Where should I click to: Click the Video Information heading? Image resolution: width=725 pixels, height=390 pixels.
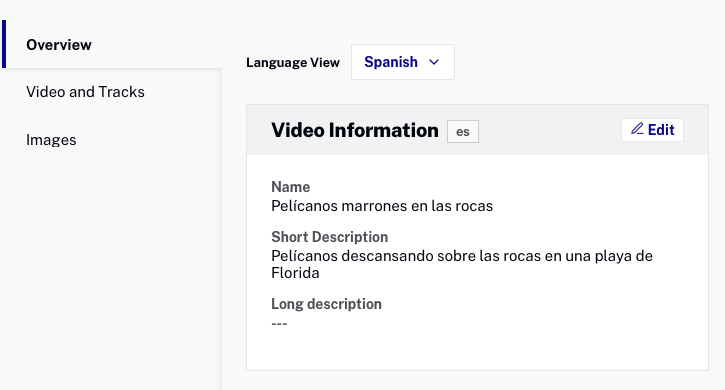pos(355,130)
